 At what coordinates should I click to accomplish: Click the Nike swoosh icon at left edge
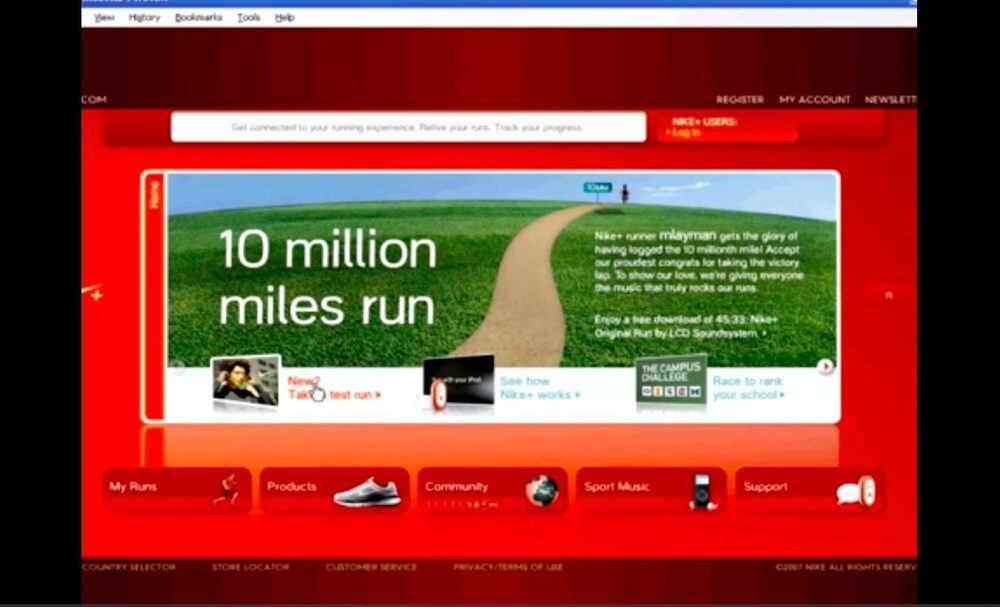[93, 294]
